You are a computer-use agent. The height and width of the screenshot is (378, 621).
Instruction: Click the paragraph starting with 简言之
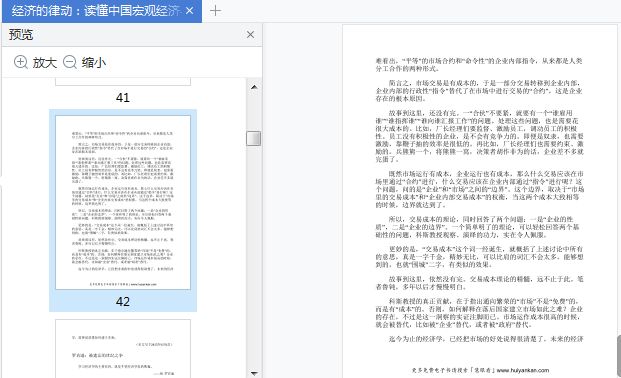(479, 91)
